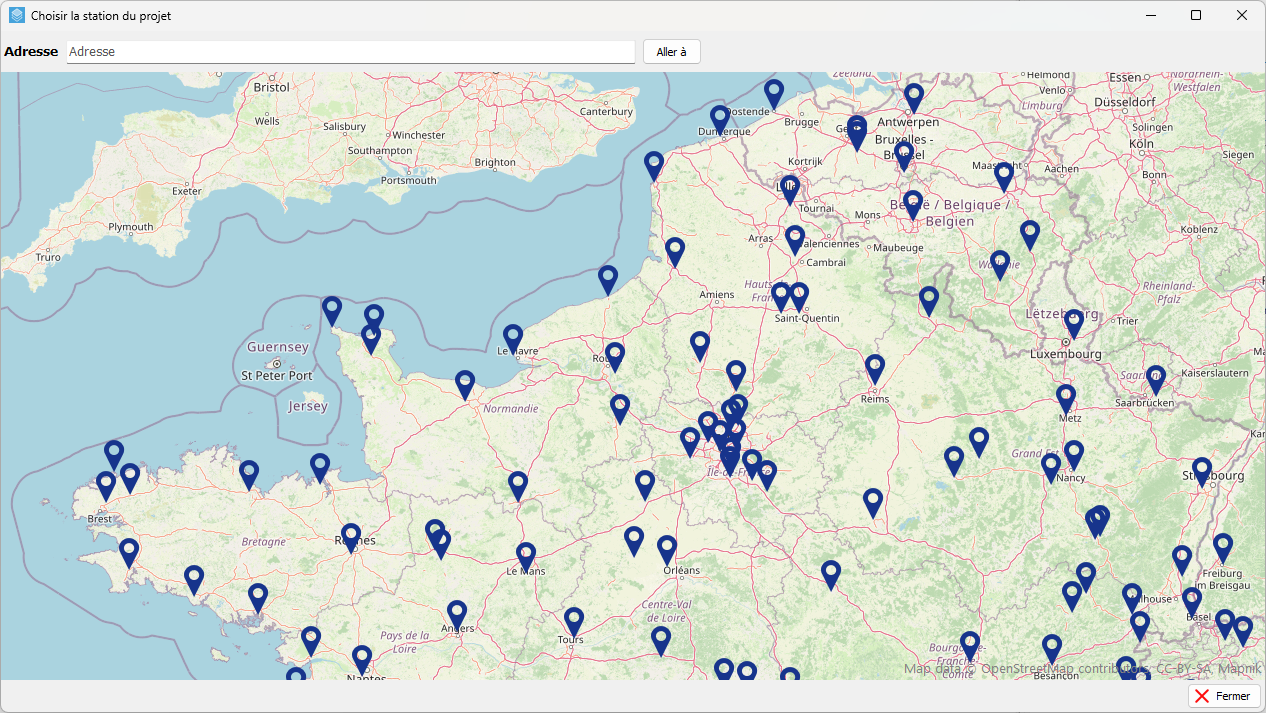Maximize the station chooser window
The image size is (1266, 713).
1196,15
